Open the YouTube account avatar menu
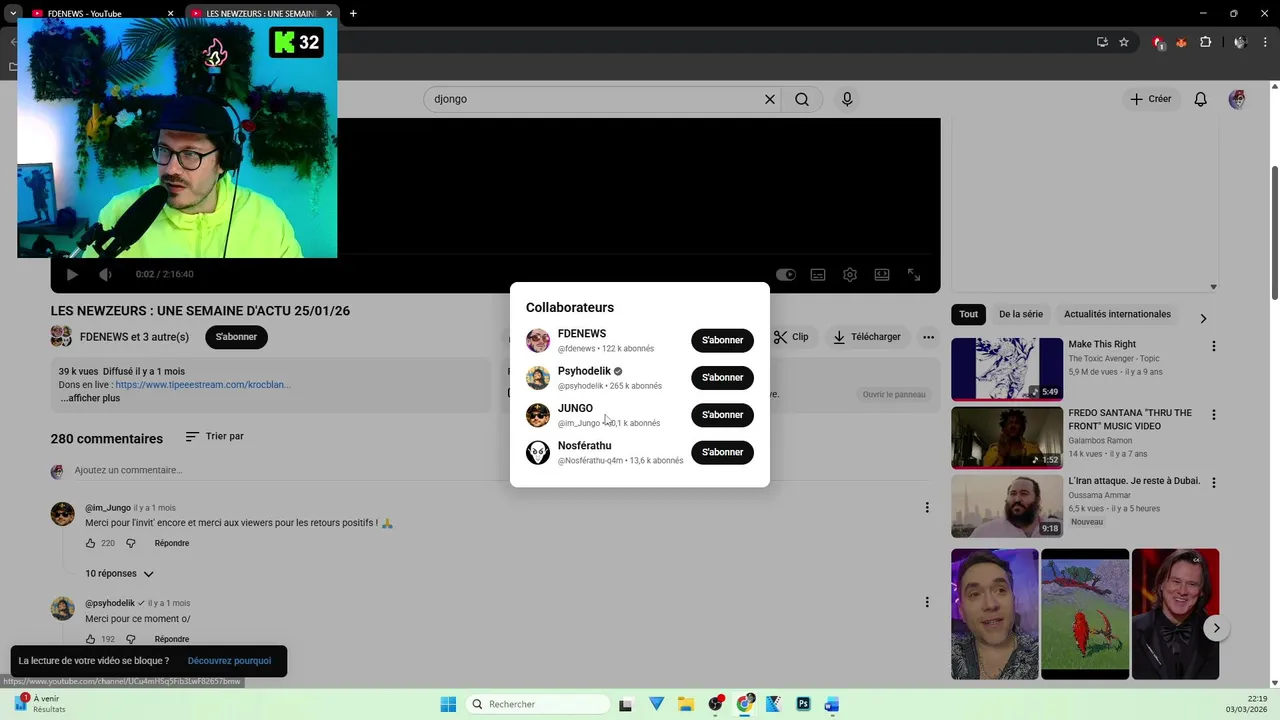Image resolution: width=1280 pixels, height=720 pixels. coord(1237,99)
